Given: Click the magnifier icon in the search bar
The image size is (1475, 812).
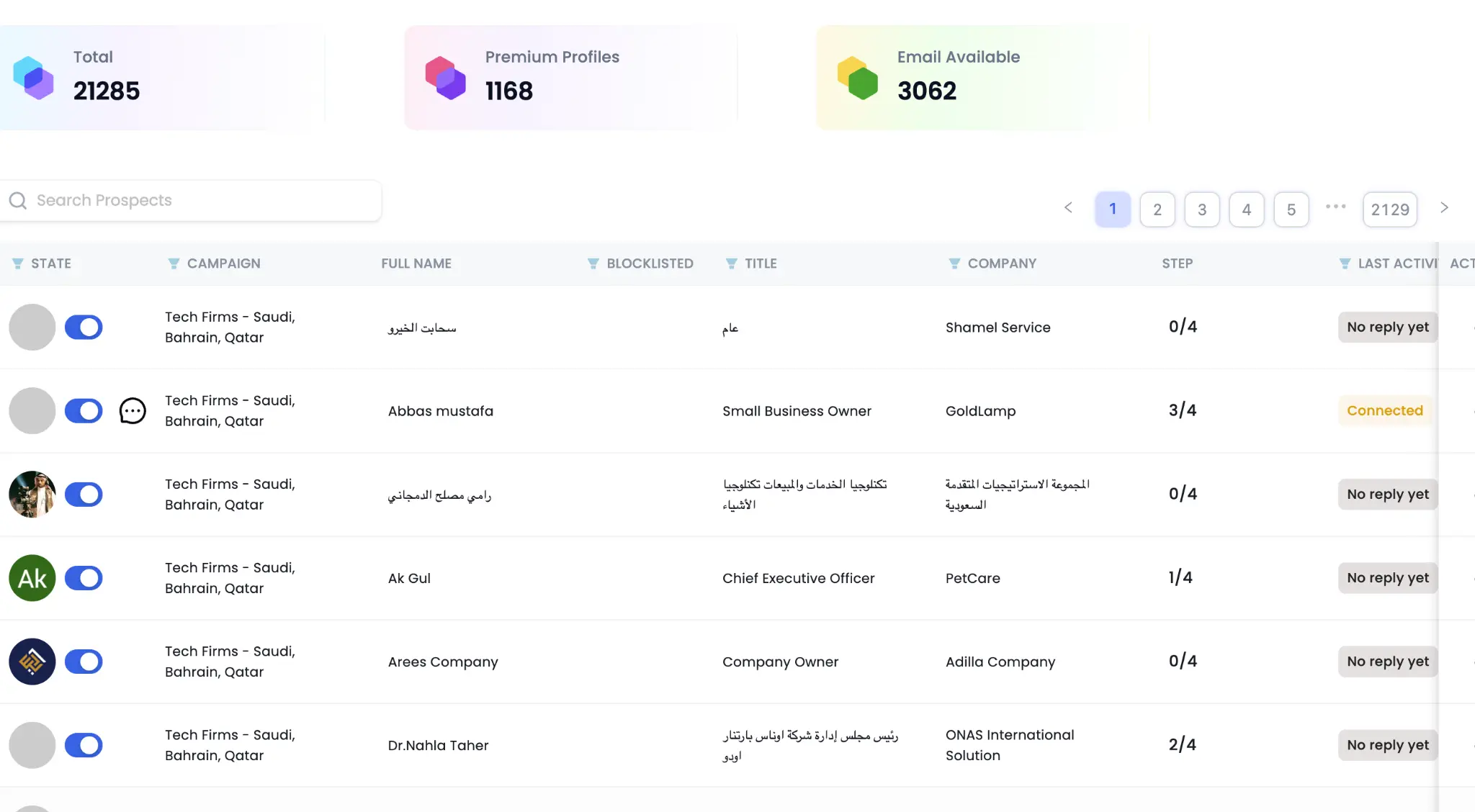Looking at the screenshot, I should pyautogui.click(x=17, y=200).
